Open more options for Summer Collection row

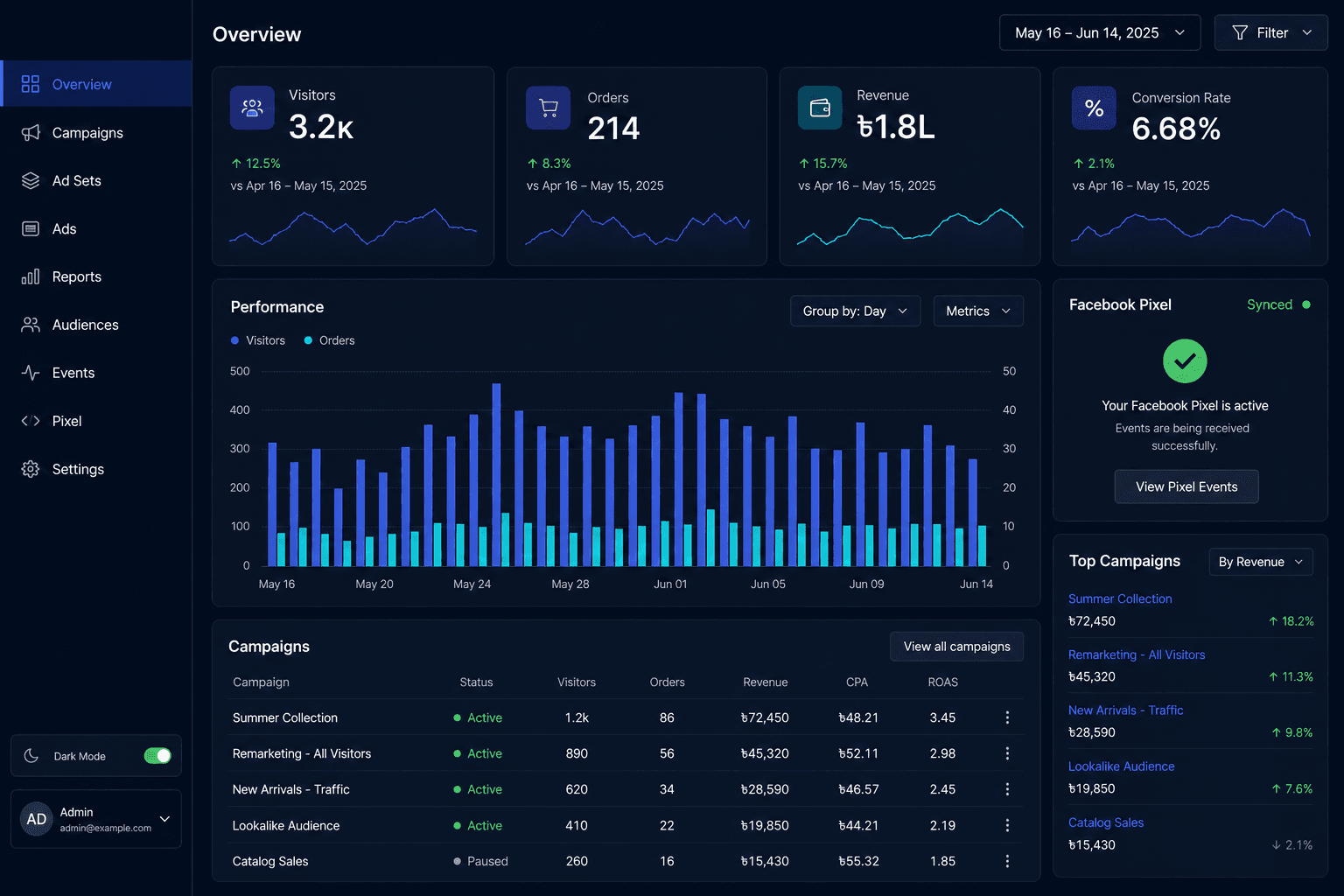point(1007,717)
